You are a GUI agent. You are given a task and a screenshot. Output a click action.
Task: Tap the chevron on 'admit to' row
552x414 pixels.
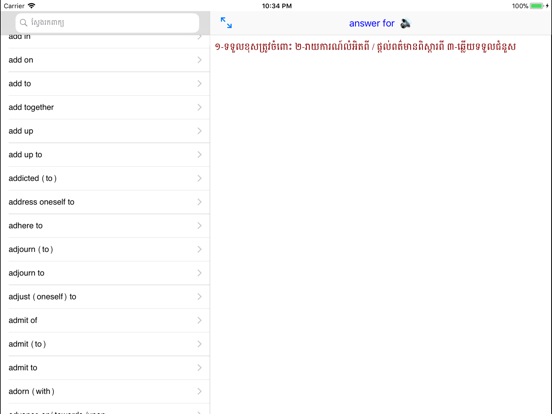point(200,368)
